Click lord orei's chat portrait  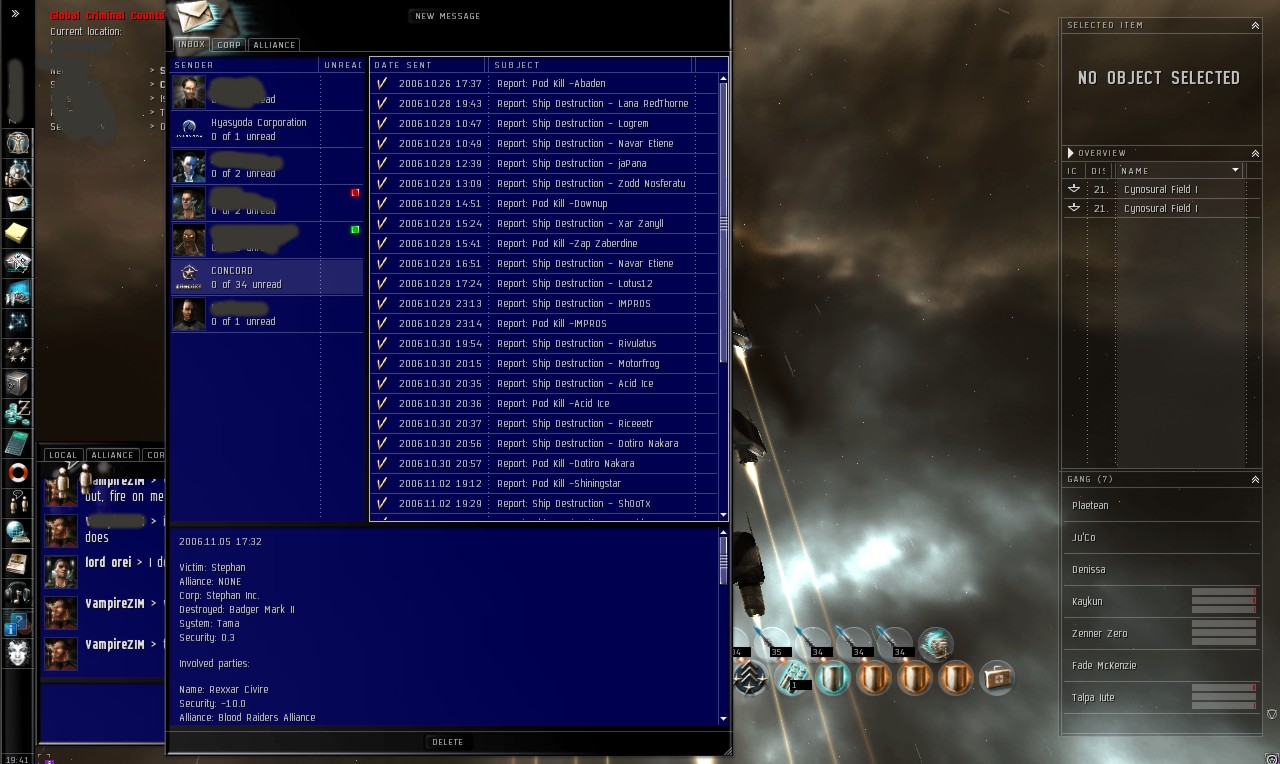click(x=61, y=572)
